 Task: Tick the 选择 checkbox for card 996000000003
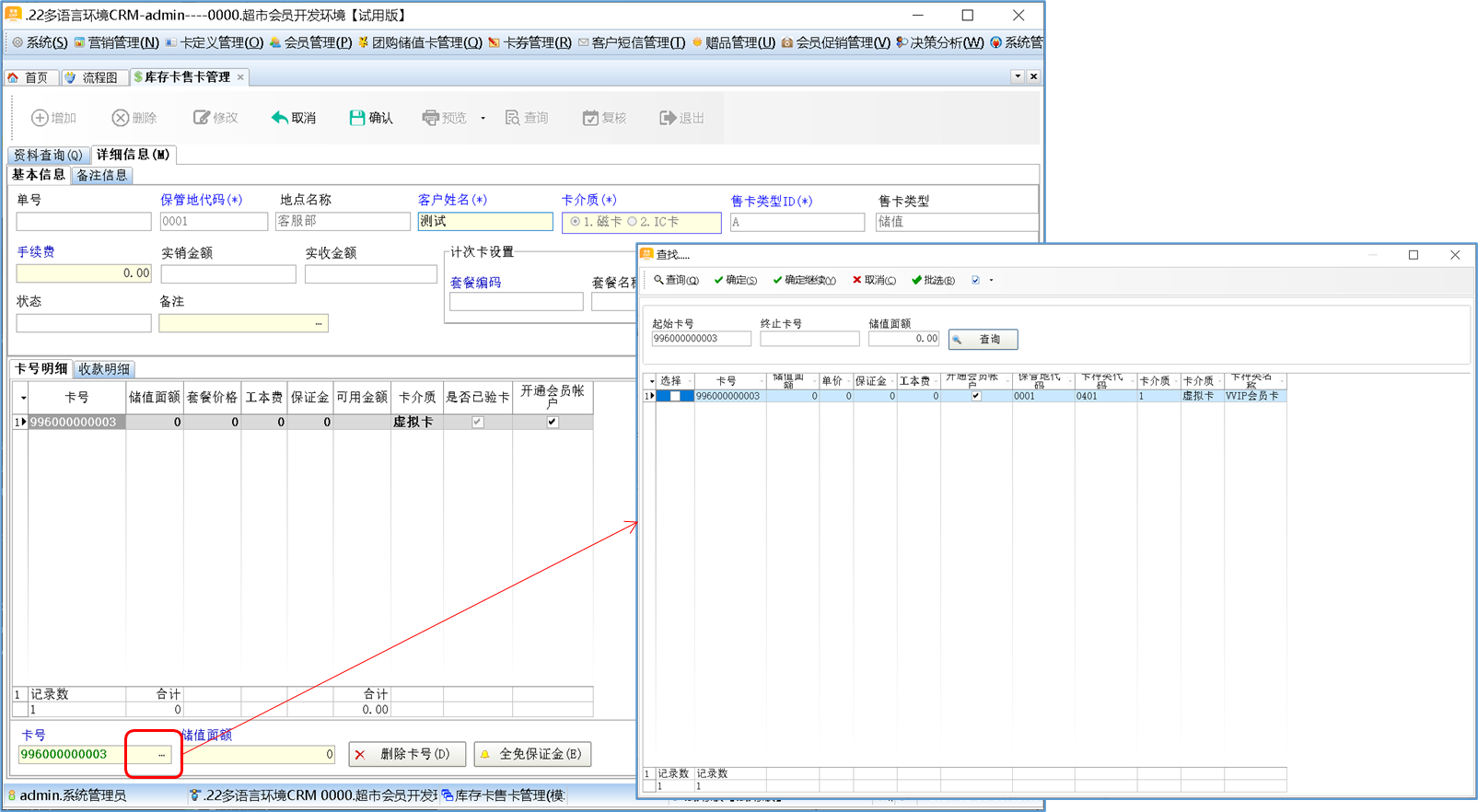pyautogui.click(x=675, y=396)
